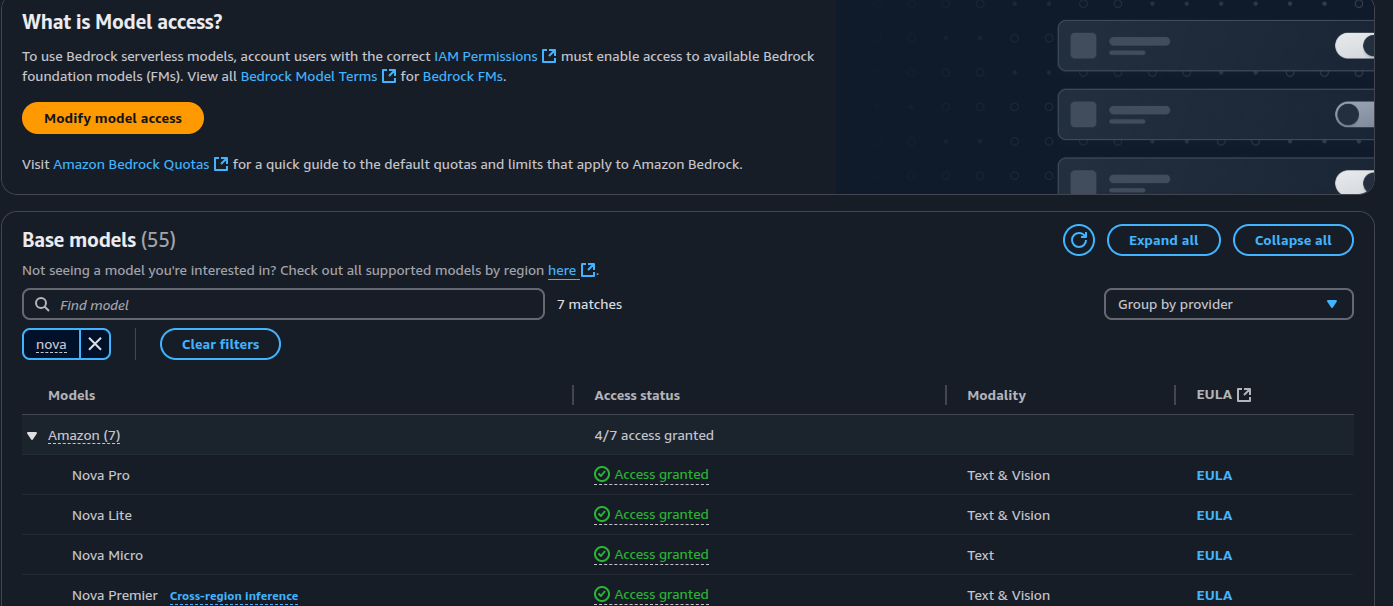
Task: Click the external link icon beside Bedrock Model Terms
Action: click(389, 76)
